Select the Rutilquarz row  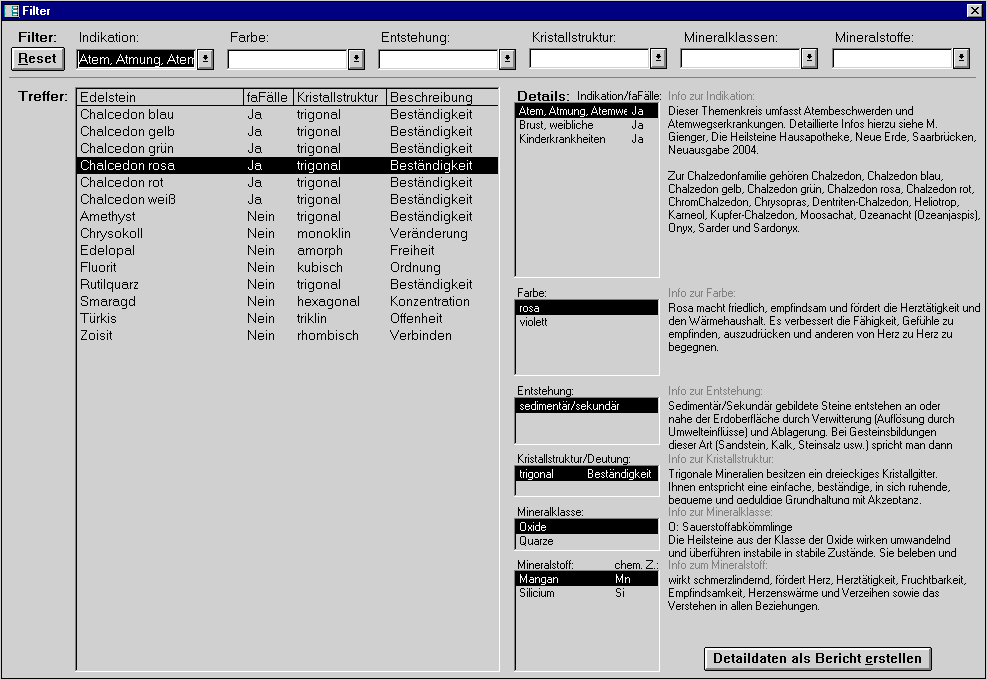pos(288,285)
